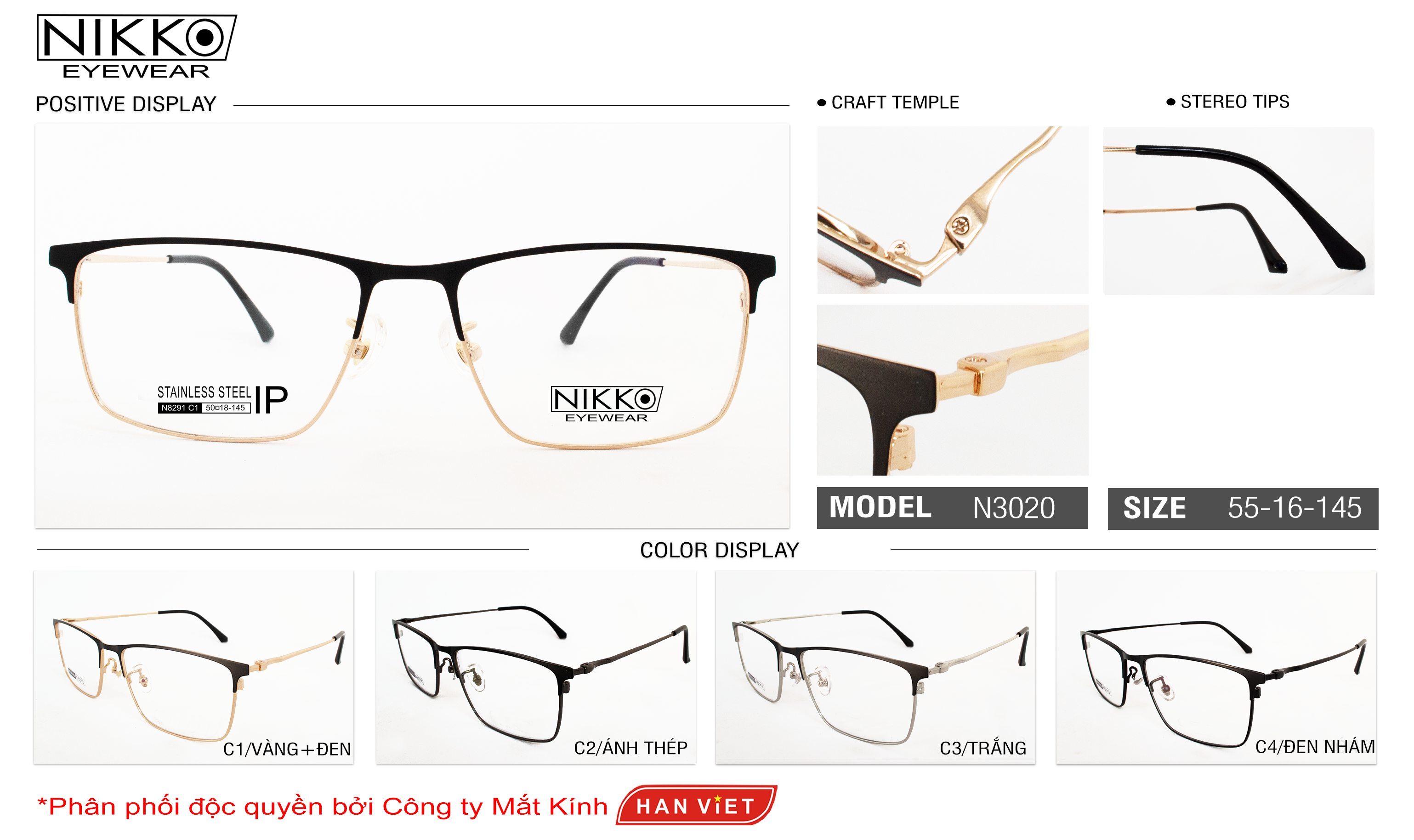Click the MODEL N3020 label bar
1414x840 pixels.
952,508
